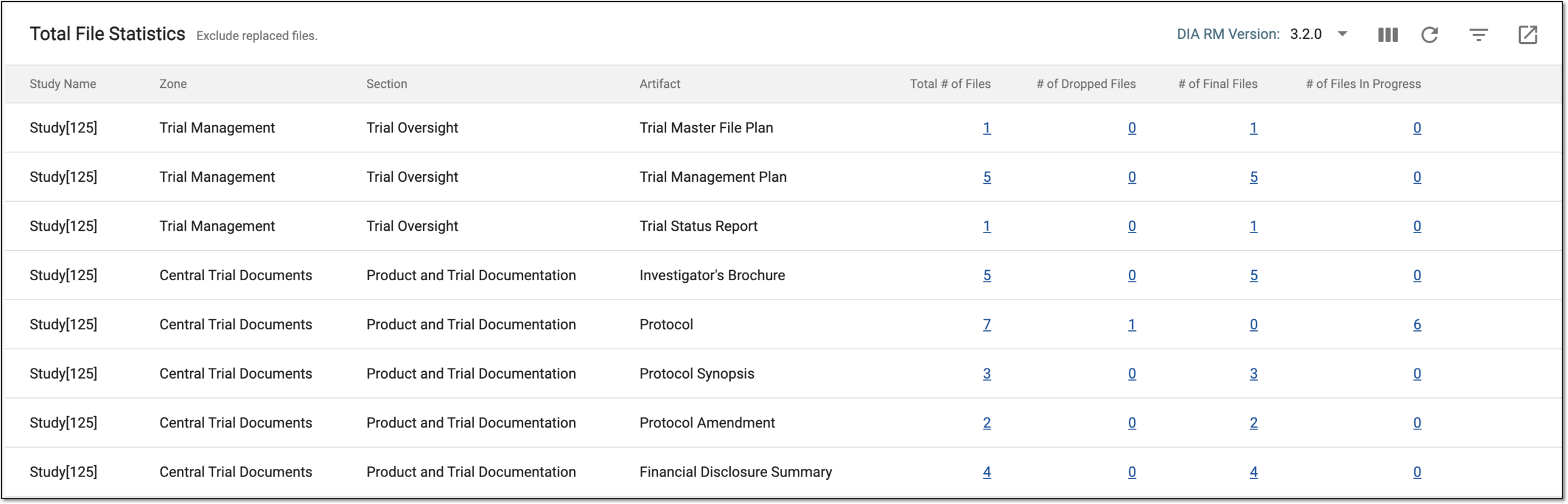Click the 'Exclude replaced files.' note
Image resolution: width=1568 pixels, height=504 pixels.
[257, 36]
